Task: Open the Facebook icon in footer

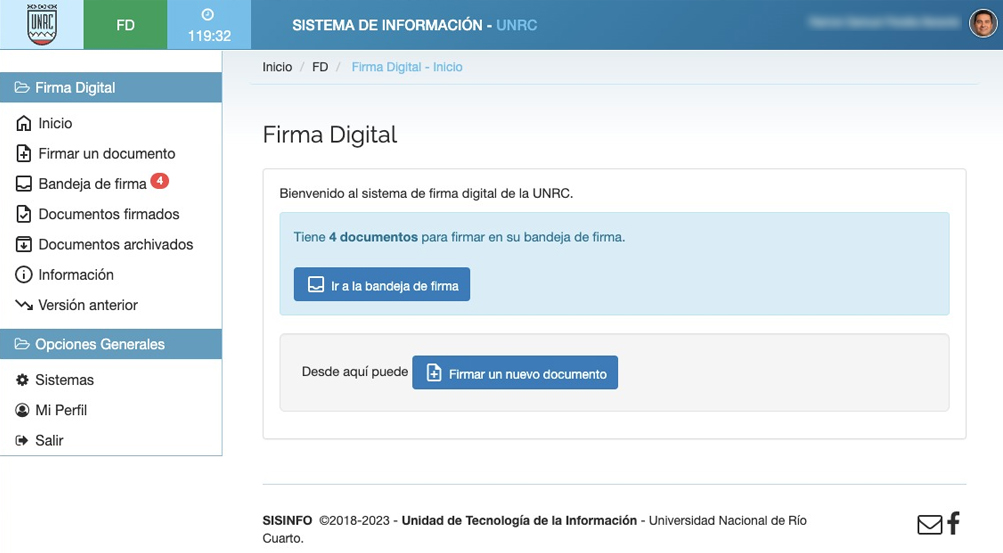Action: [x=954, y=522]
